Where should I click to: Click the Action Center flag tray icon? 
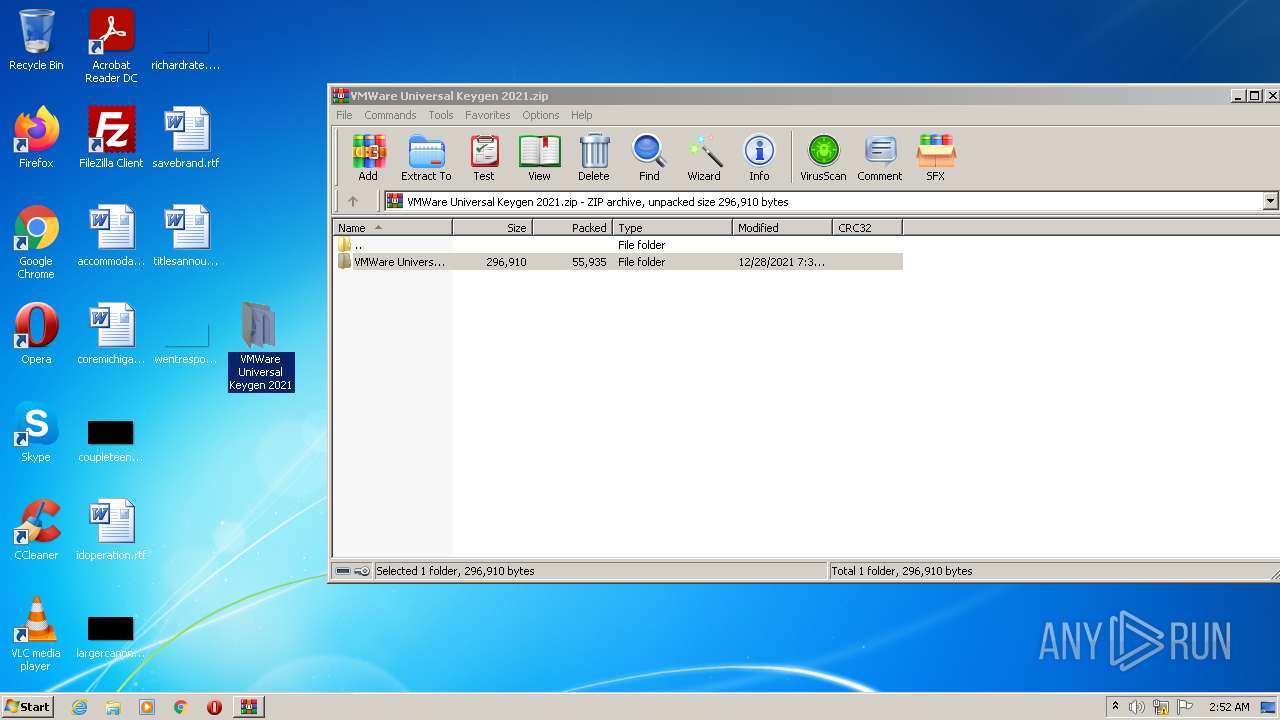pos(1185,707)
